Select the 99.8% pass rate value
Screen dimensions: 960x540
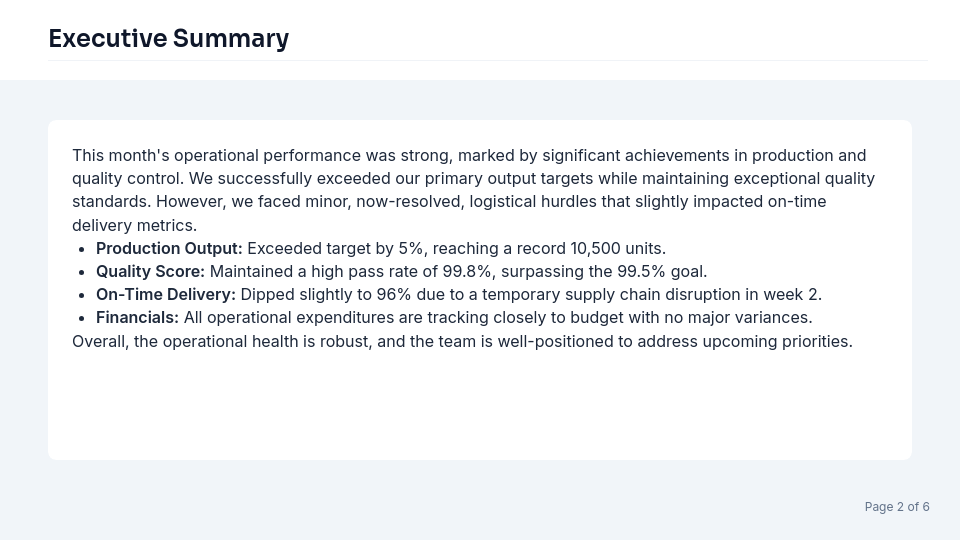[467, 271]
